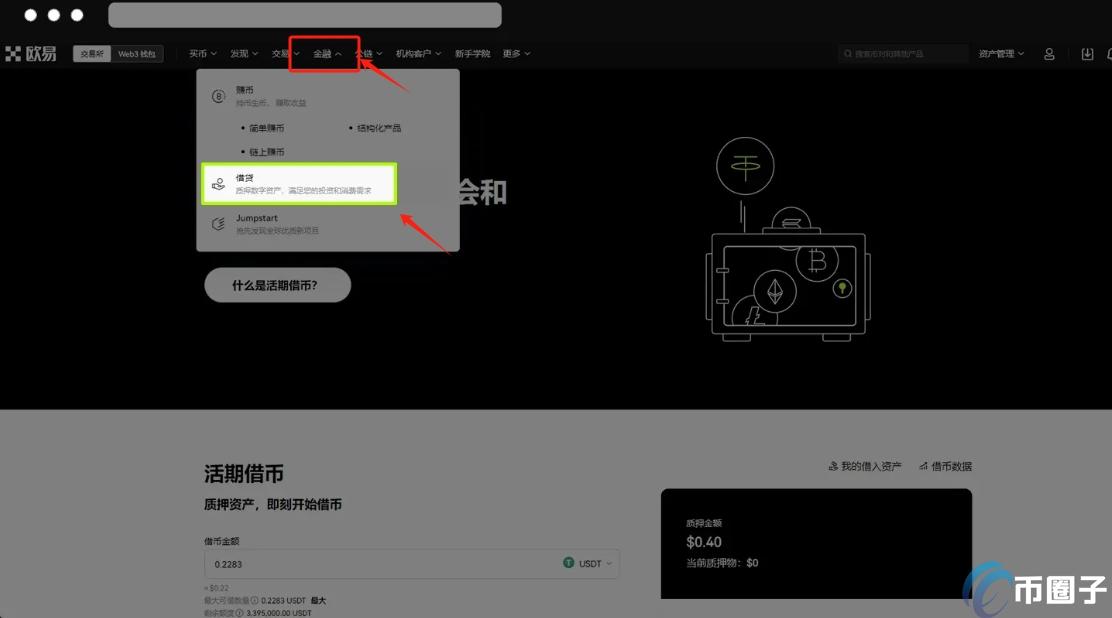Click the 借币金额 amount field
This screenshot has width=1112, height=618.
[411, 564]
